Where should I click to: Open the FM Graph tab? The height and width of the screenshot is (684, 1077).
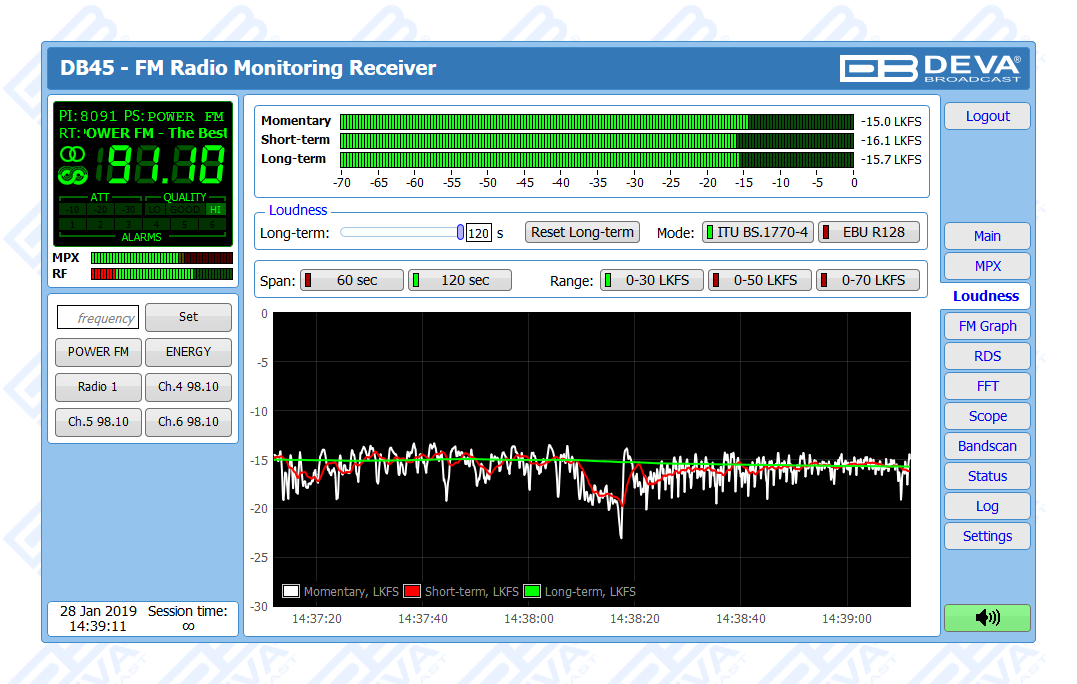coord(987,326)
